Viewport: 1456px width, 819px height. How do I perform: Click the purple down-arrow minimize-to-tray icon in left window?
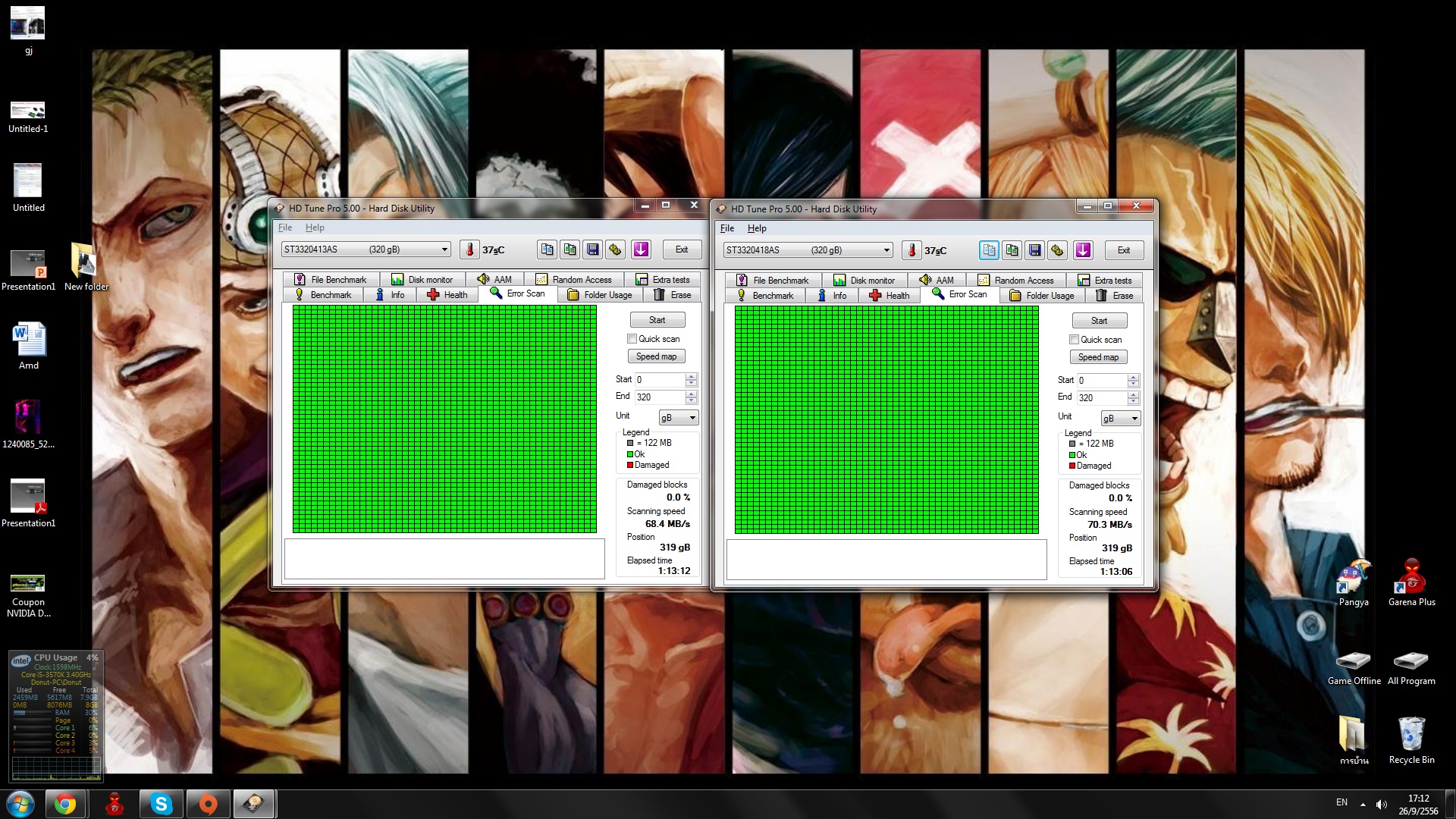[641, 249]
